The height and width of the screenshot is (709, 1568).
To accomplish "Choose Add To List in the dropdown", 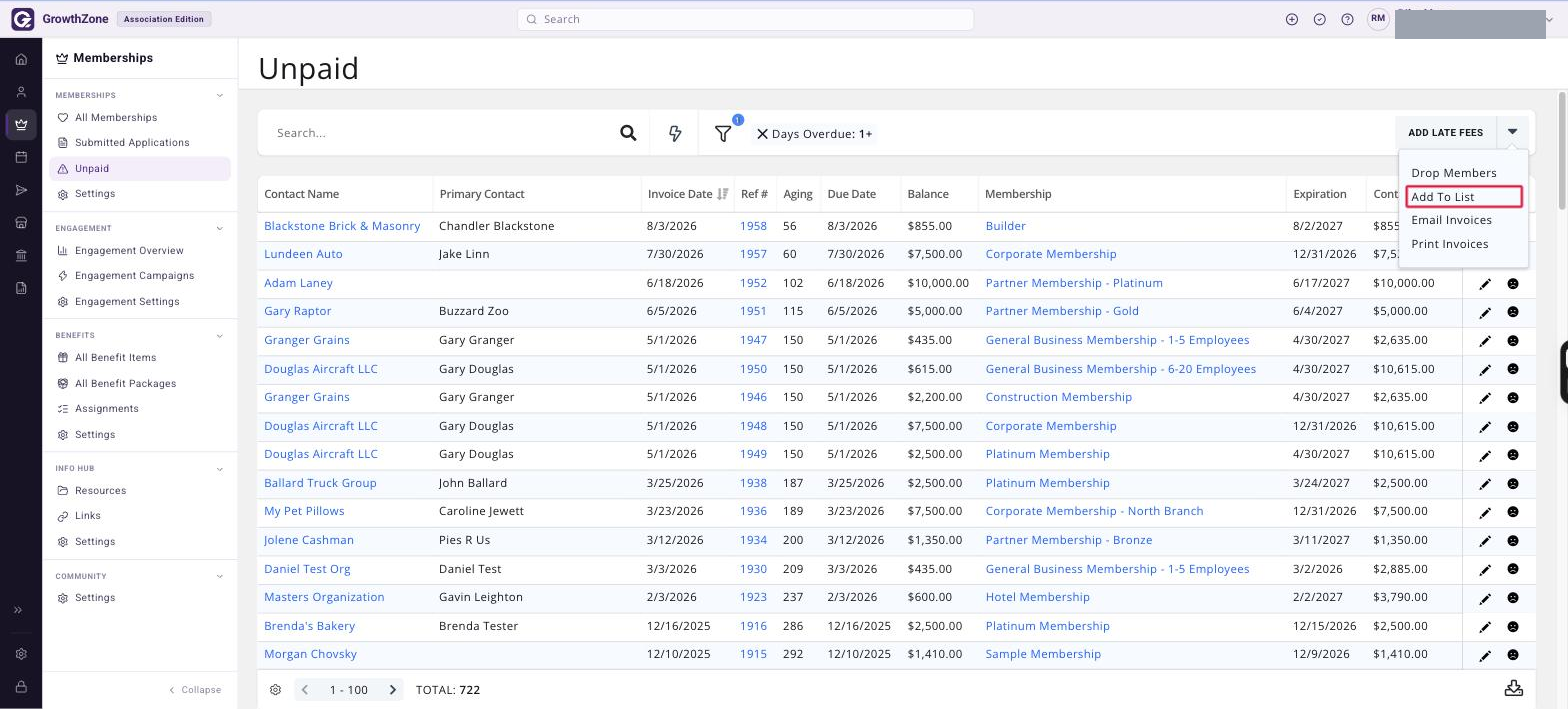I will (x=1464, y=197).
